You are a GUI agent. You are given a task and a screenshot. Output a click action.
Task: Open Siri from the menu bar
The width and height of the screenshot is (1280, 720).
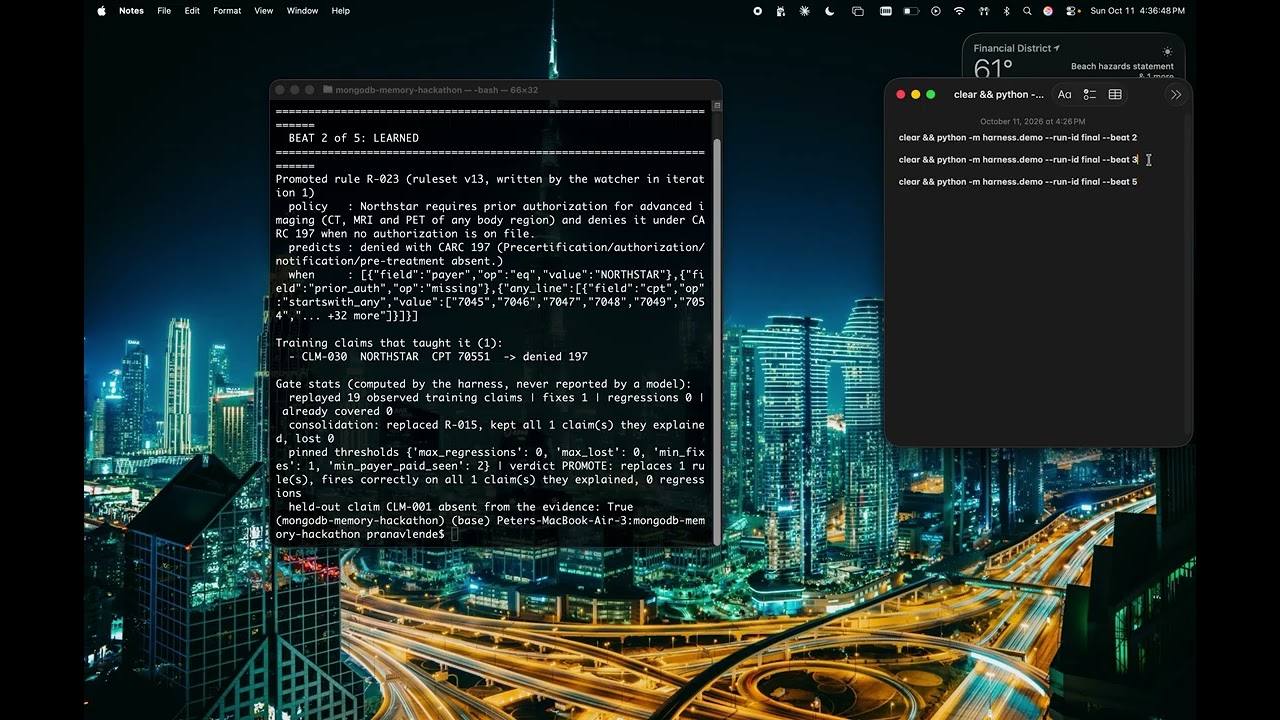(x=1048, y=11)
